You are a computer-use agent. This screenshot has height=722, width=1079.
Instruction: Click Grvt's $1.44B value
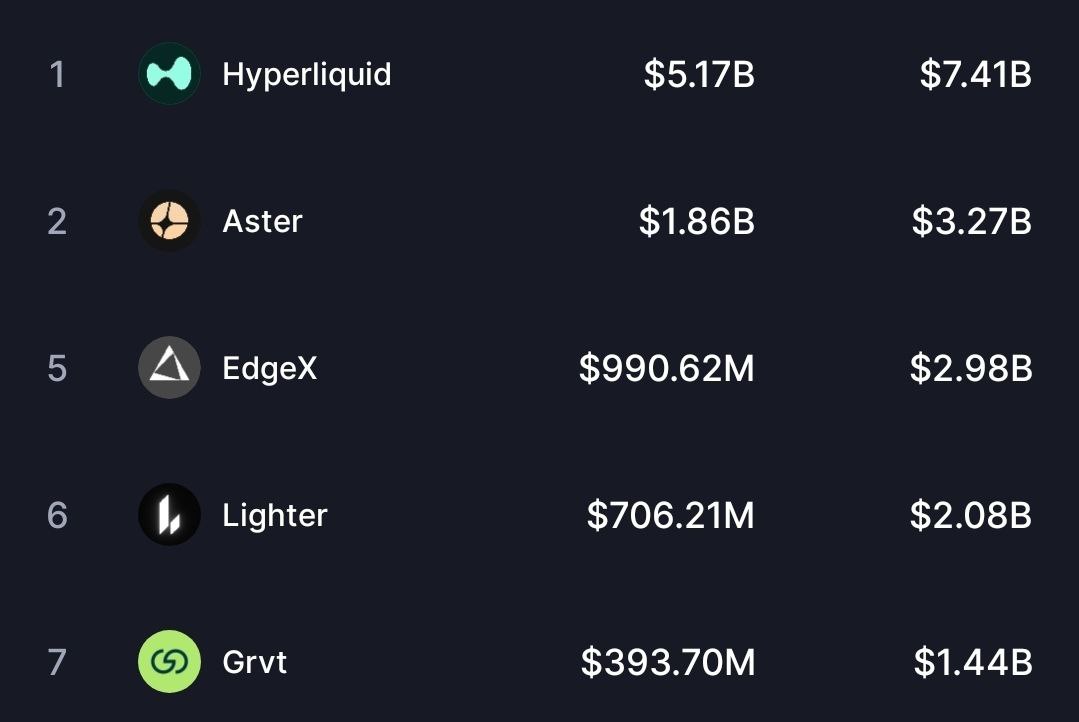pyautogui.click(x=972, y=662)
